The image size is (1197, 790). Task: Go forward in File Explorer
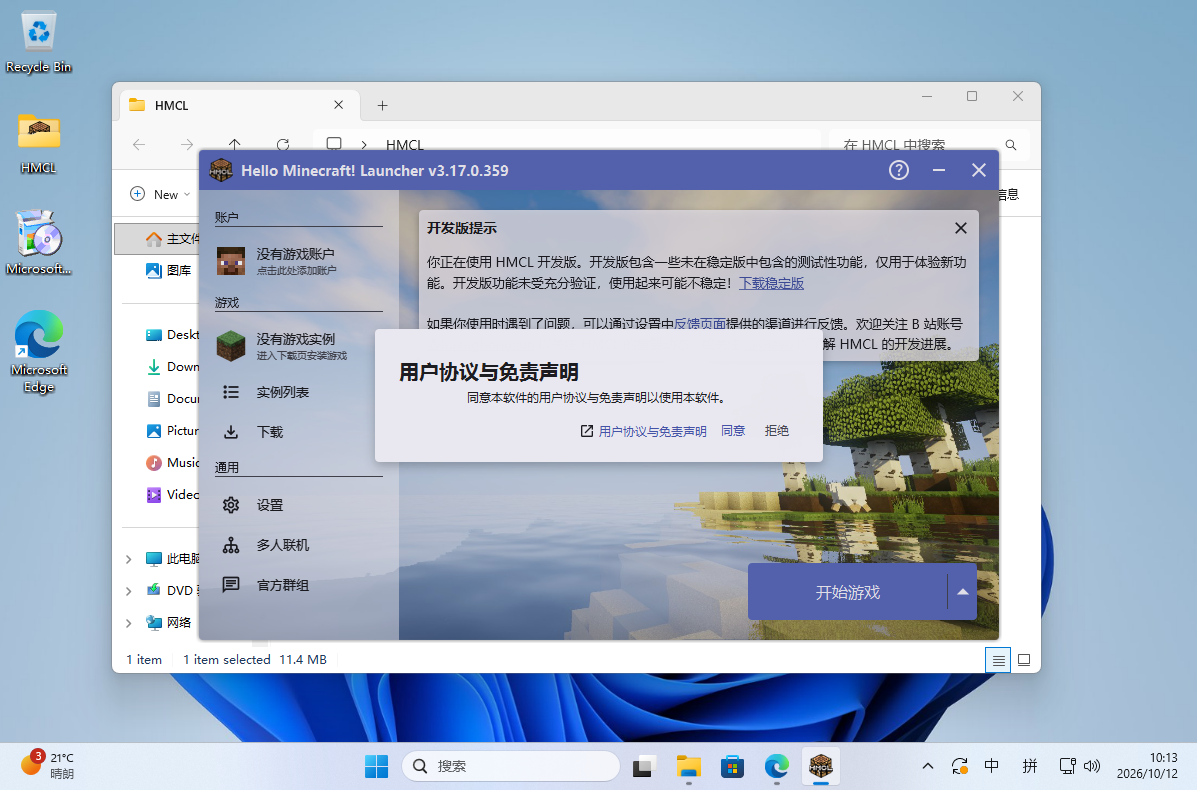click(x=186, y=144)
